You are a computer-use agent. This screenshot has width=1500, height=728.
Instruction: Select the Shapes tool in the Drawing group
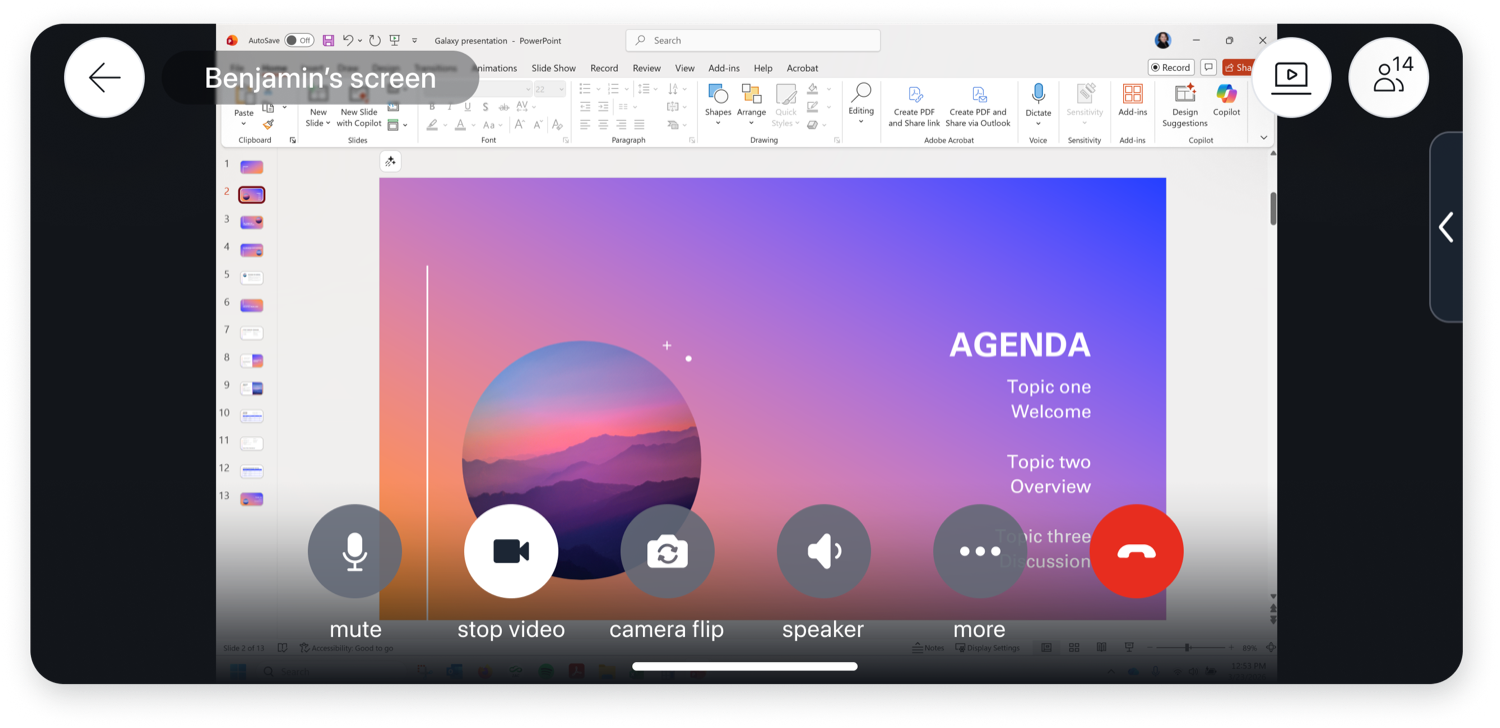[717, 104]
